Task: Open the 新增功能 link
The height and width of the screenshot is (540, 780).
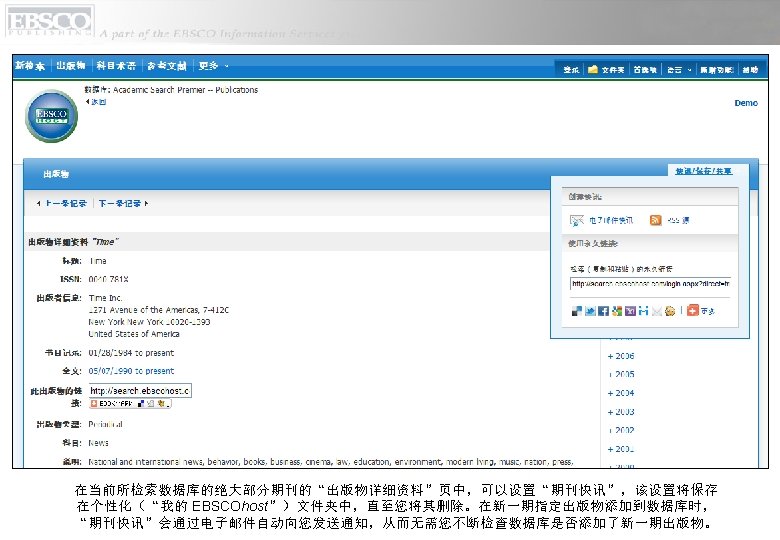Action: pos(716,70)
